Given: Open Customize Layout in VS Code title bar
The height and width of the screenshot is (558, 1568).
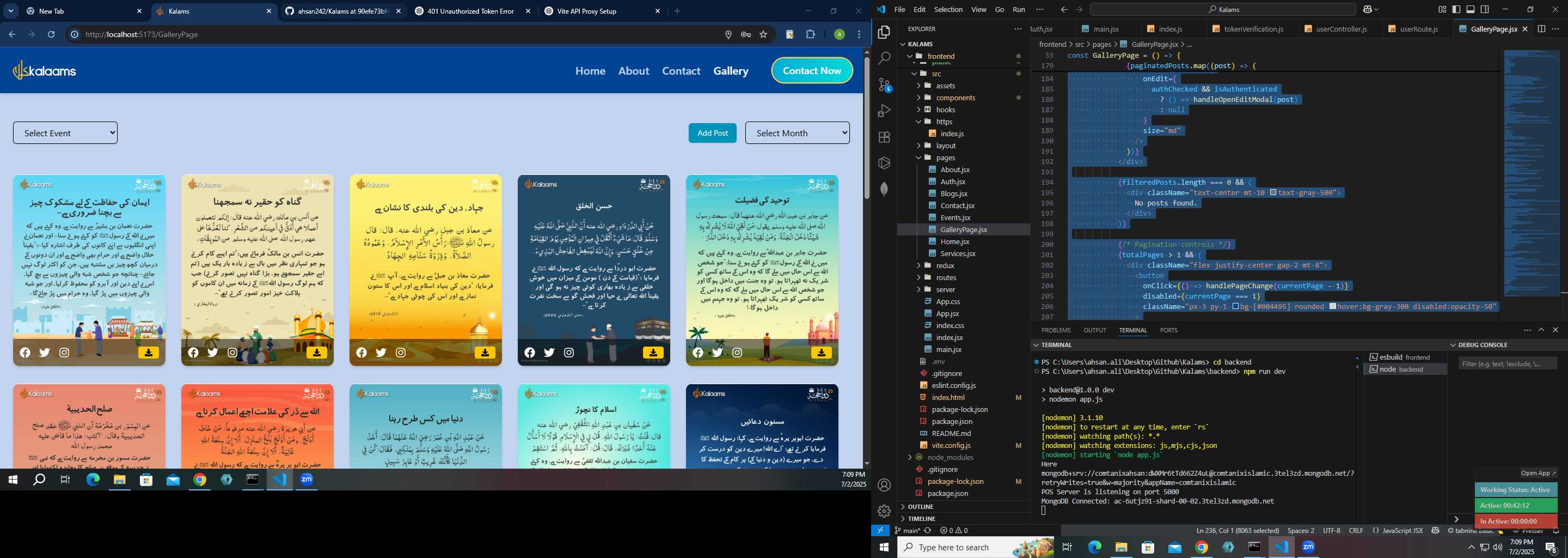Looking at the screenshot, I should (1442, 9).
